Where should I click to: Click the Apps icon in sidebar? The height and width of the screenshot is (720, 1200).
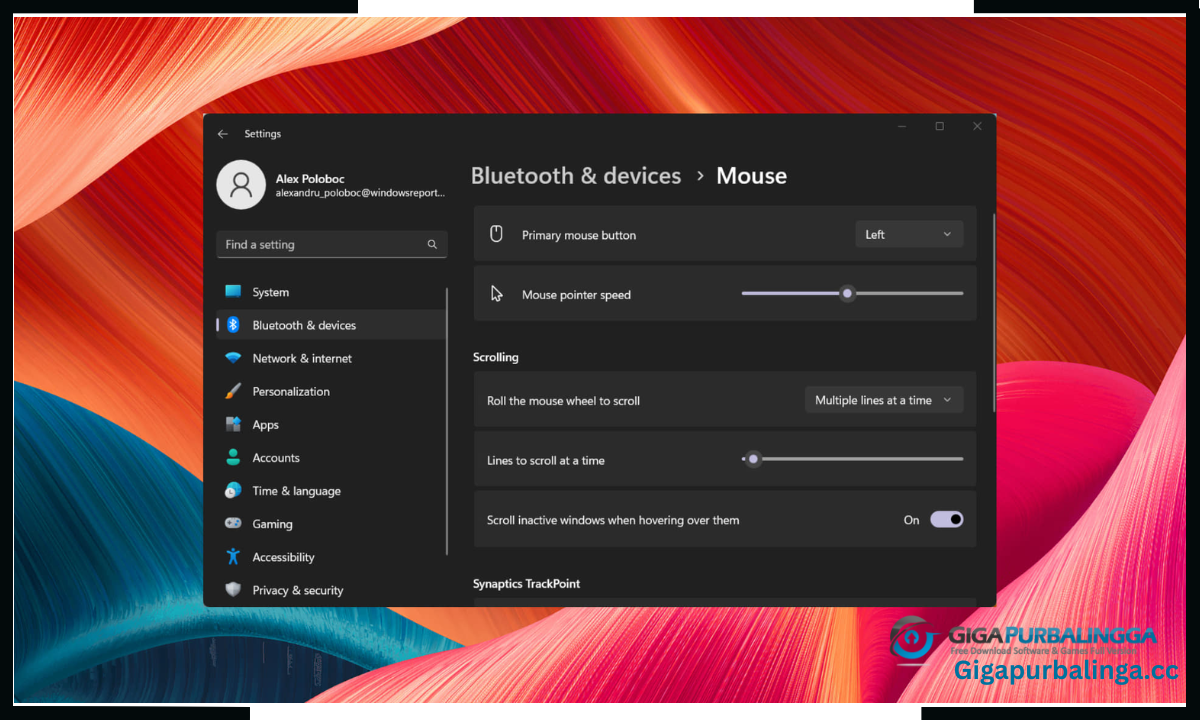[233, 424]
